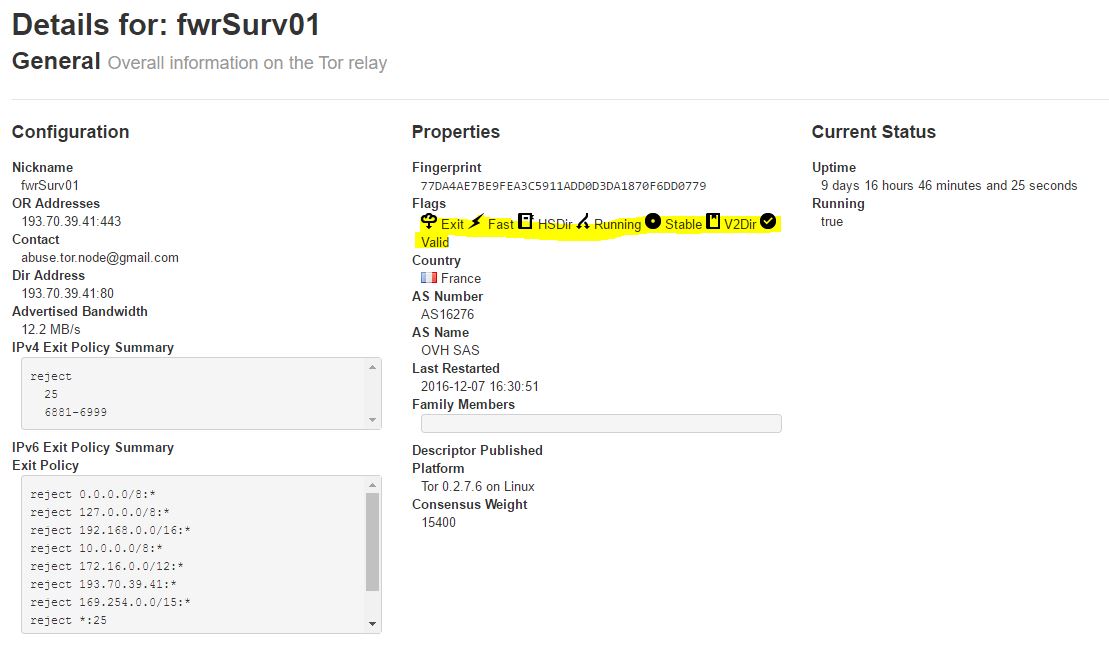
Task: Click the Dir address 193.70.39.41:80
Action: (x=67, y=293)
